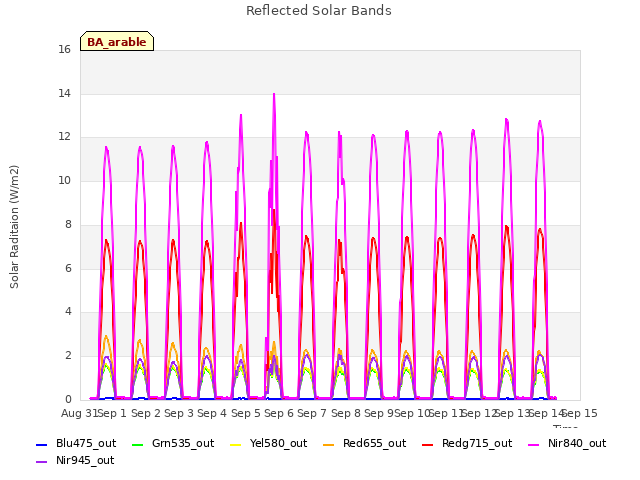Click the 6 y-axis tick label
Viewport: 640px width, 480px height.
pyautogui.click(x=68, y=268)
